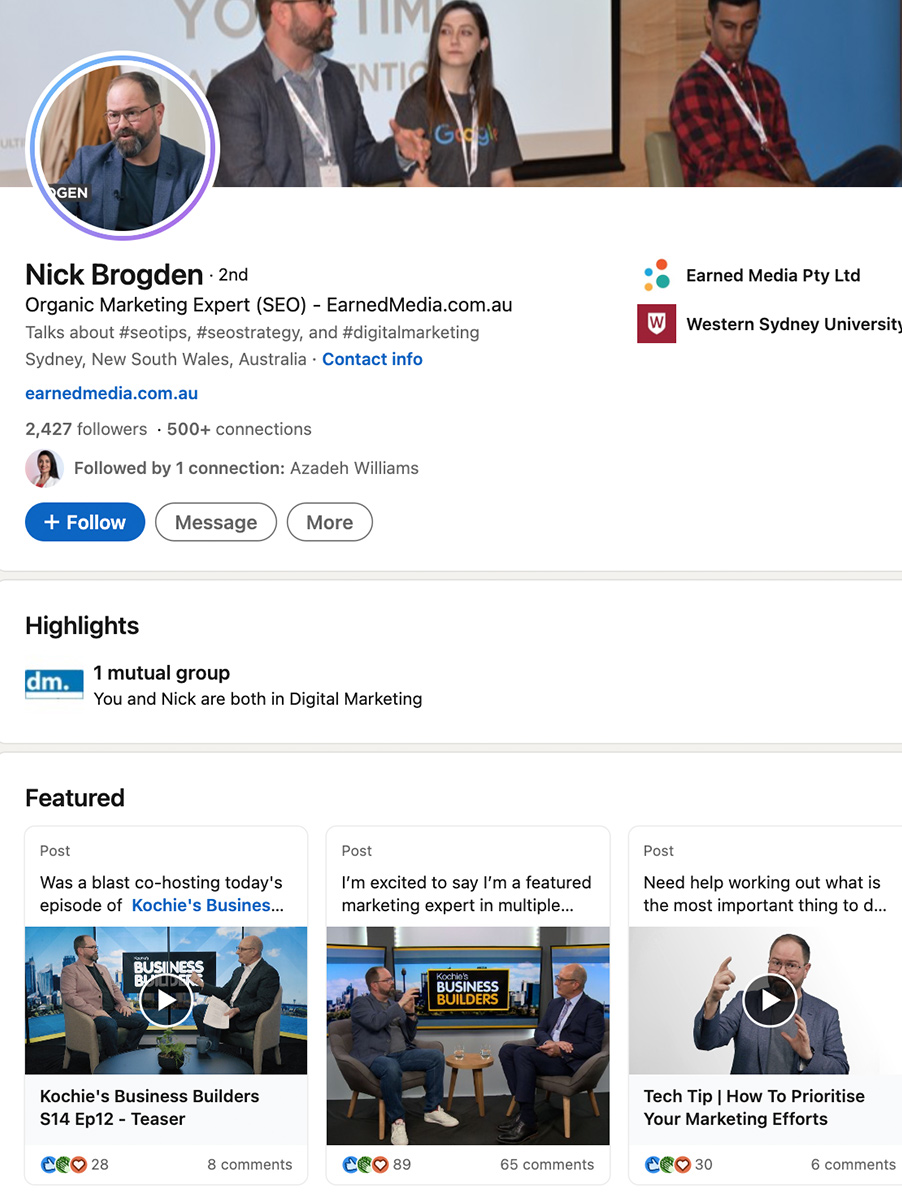Screen dimensions: 902x1201
Task: Visit the earnedmedia.com.au website link
Action: (x=111, y=393)
